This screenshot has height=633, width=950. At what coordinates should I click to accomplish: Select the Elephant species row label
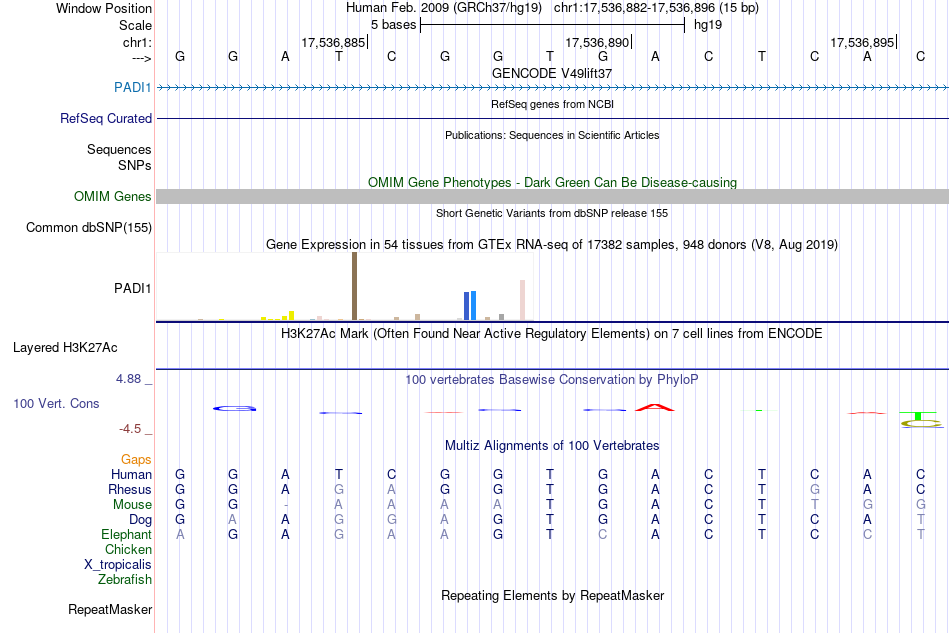tap(126, 534)
